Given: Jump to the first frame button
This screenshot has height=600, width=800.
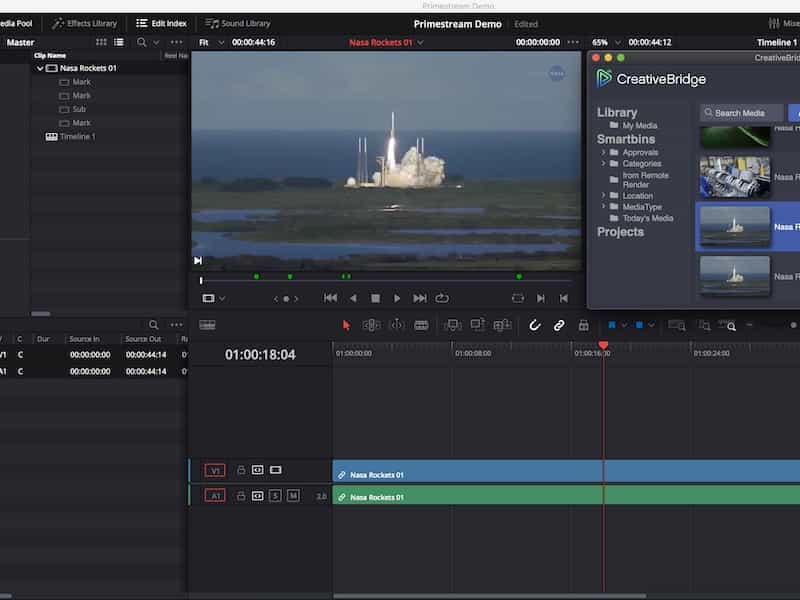Looking at the screenshot, I should tap(331, 298).
